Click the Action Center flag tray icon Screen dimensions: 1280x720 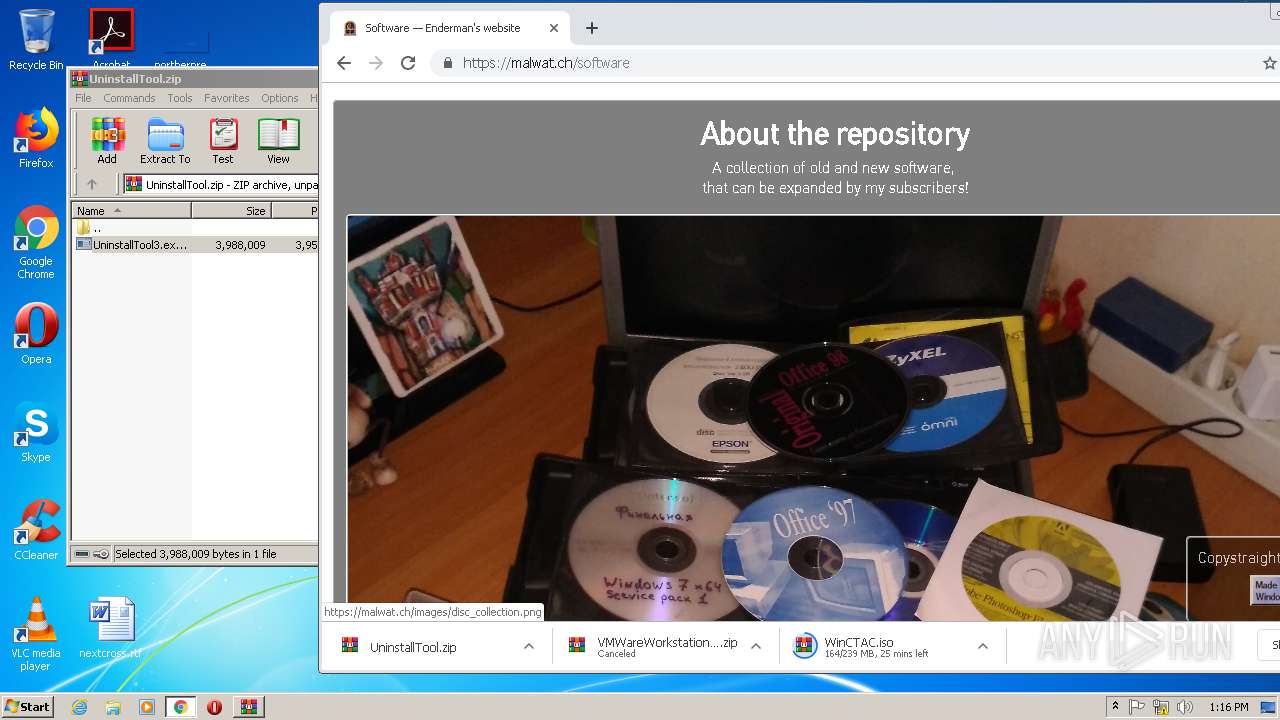pos(1137,707)
